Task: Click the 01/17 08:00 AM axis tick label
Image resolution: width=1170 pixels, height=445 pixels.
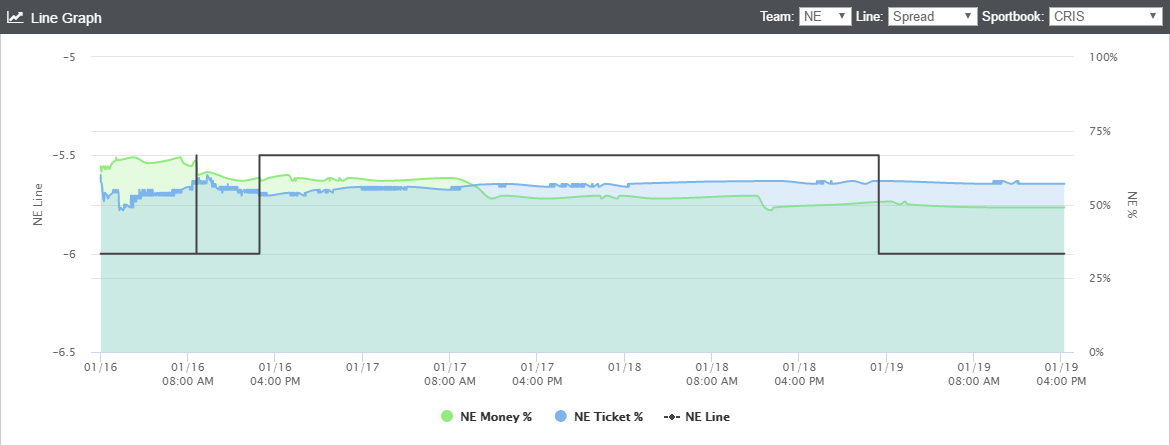Action: coord(449,374)
